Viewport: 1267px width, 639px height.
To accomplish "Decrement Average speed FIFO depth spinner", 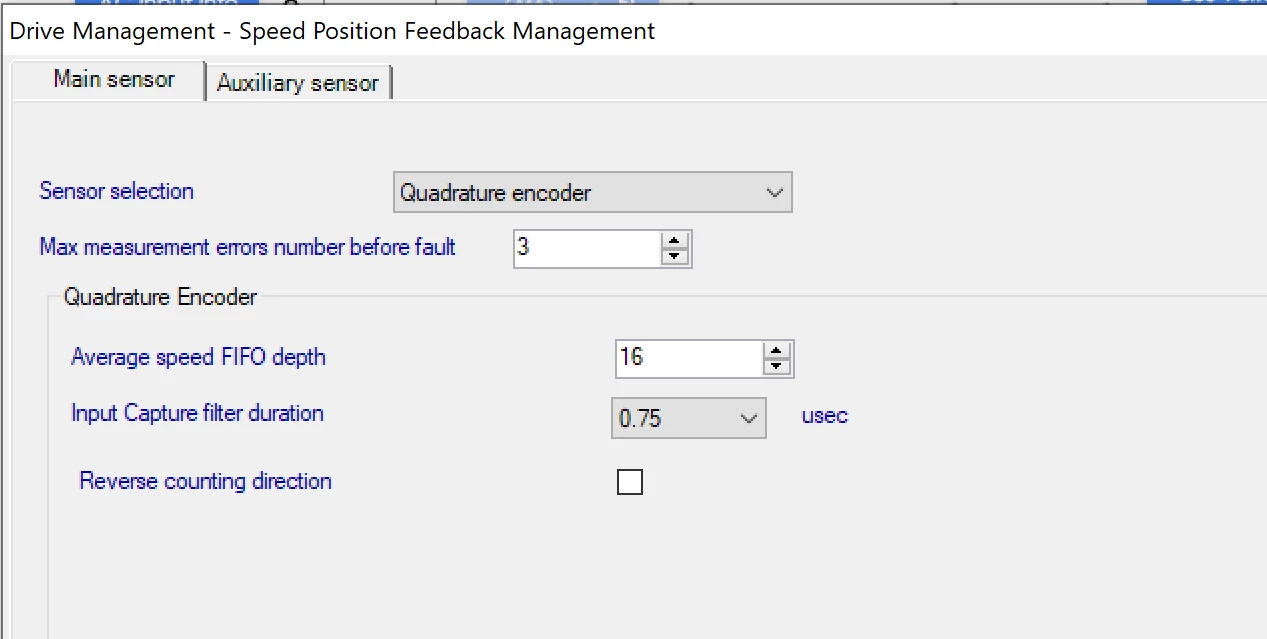I will click(777, 366).
